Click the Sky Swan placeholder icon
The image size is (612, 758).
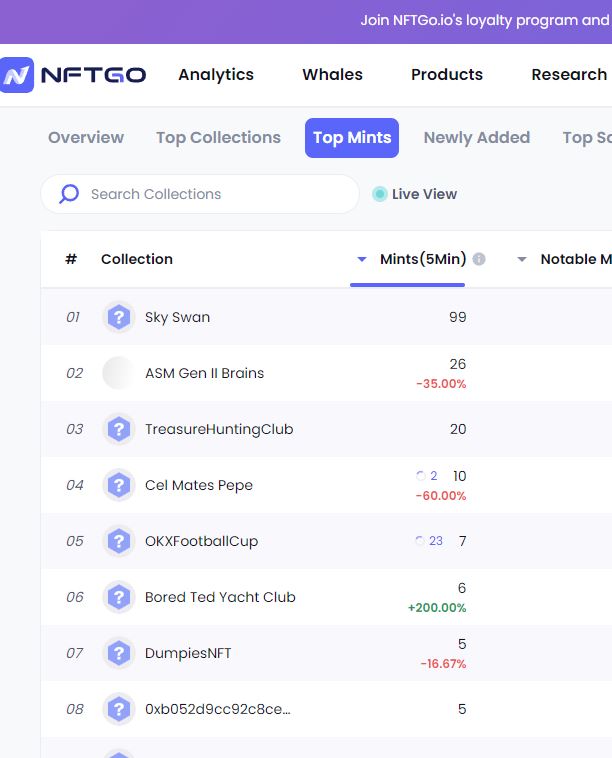(x=118, y=317)
